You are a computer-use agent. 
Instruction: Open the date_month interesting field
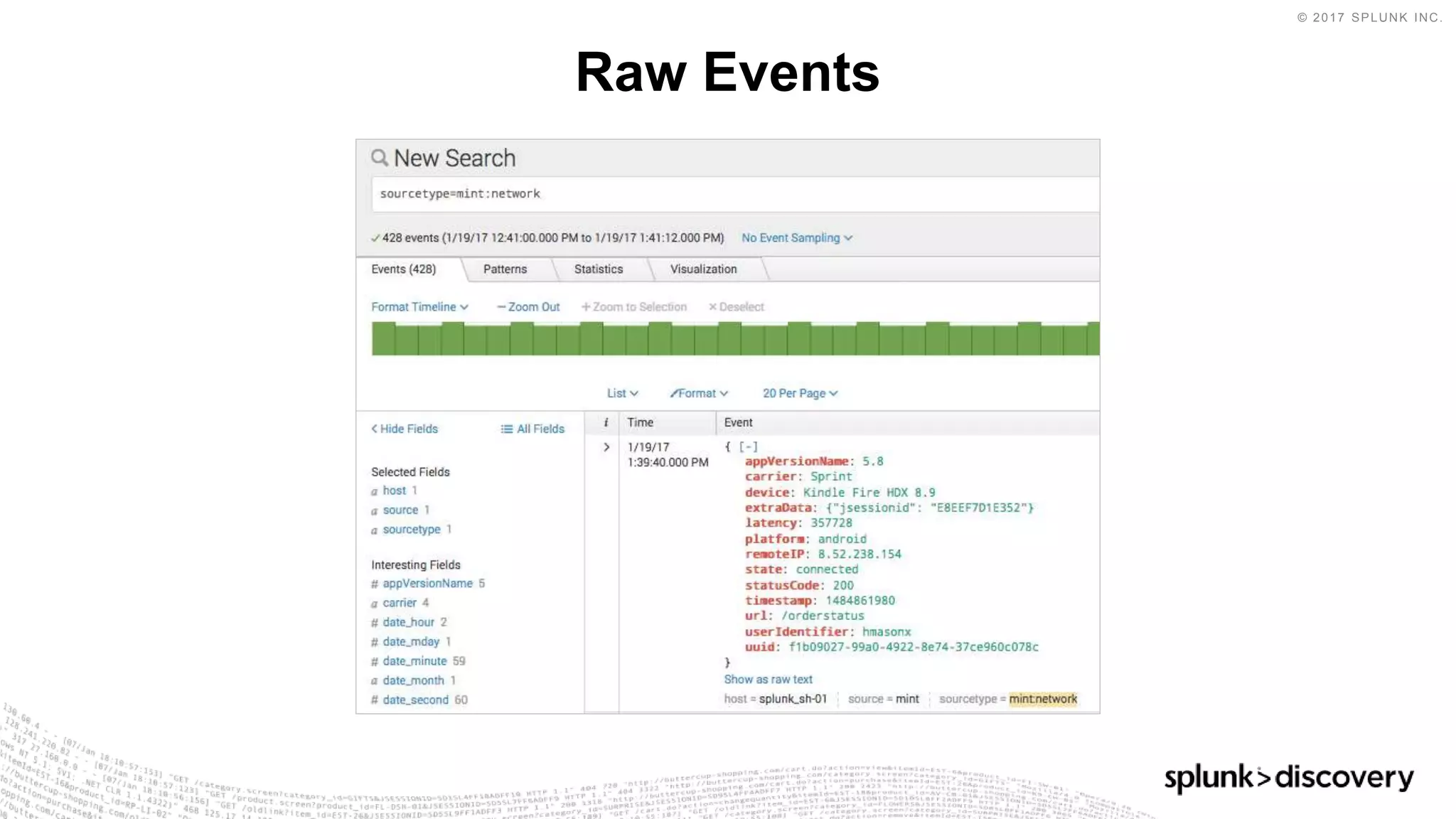click(413, 680)
